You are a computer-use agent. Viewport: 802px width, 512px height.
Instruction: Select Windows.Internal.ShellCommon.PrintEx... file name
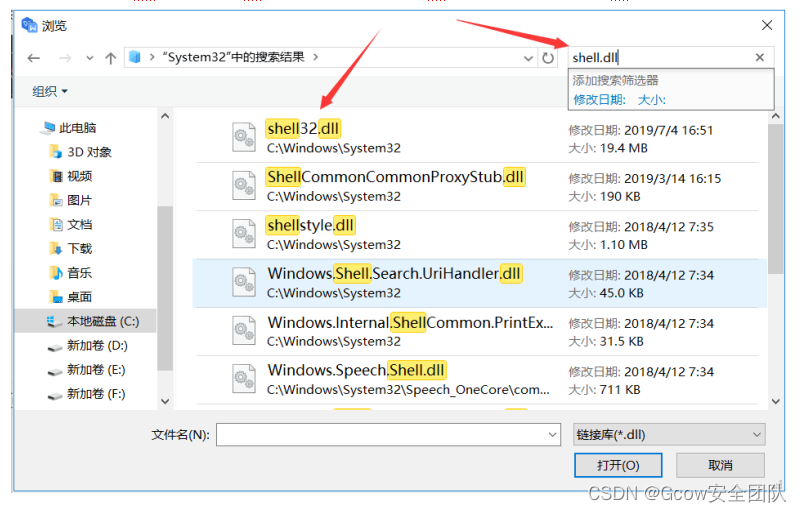tap(410, 322)
